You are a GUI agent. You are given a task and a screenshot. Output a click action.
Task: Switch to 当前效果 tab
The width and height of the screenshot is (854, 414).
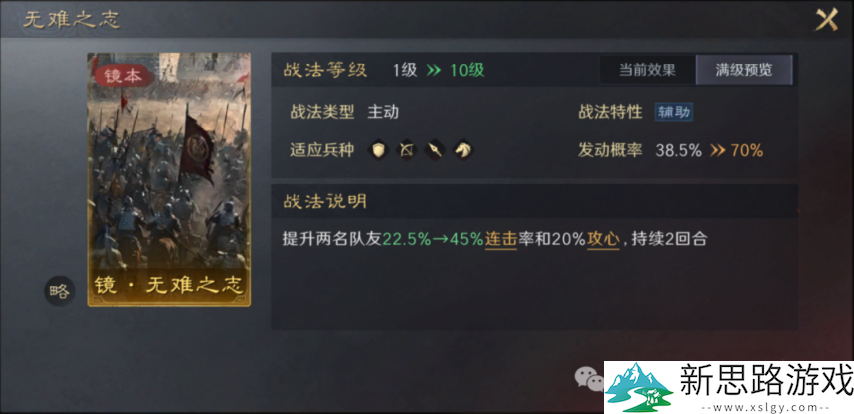(648, 70)
